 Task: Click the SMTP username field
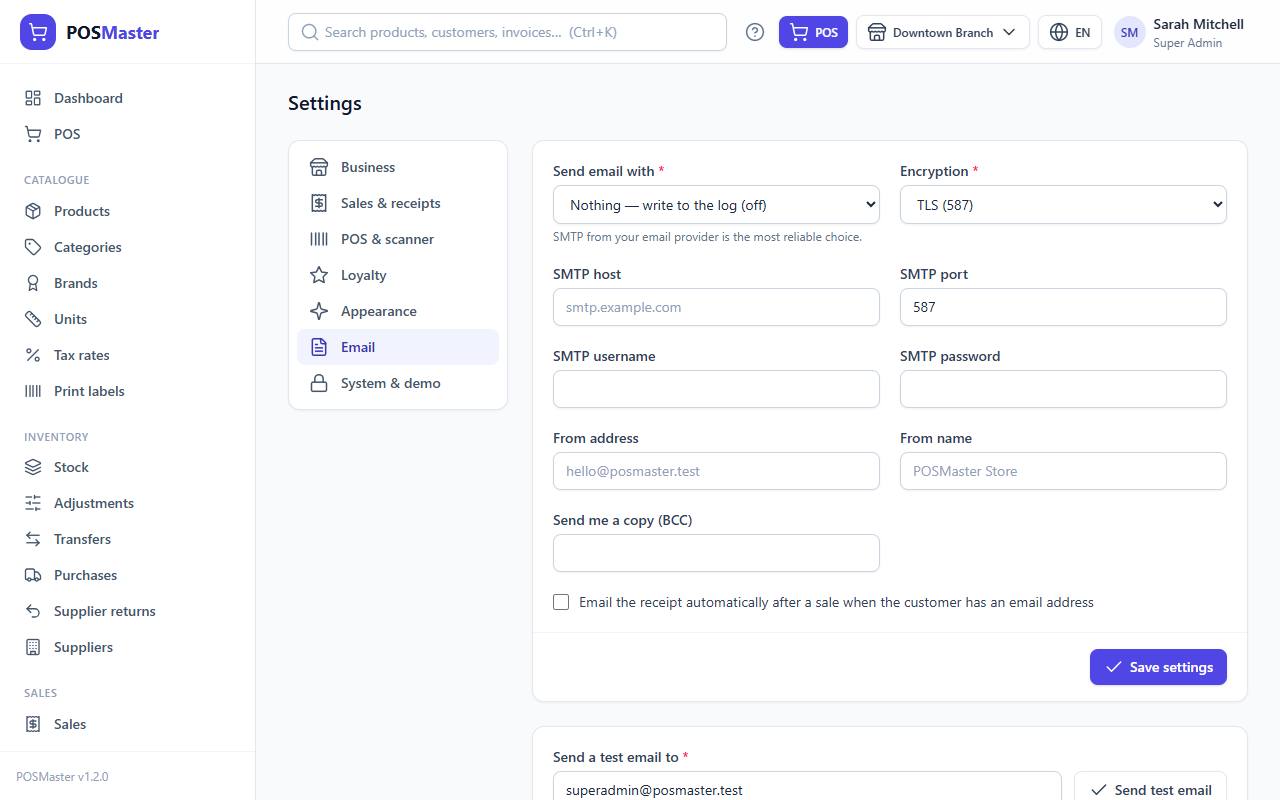point(716,389)
